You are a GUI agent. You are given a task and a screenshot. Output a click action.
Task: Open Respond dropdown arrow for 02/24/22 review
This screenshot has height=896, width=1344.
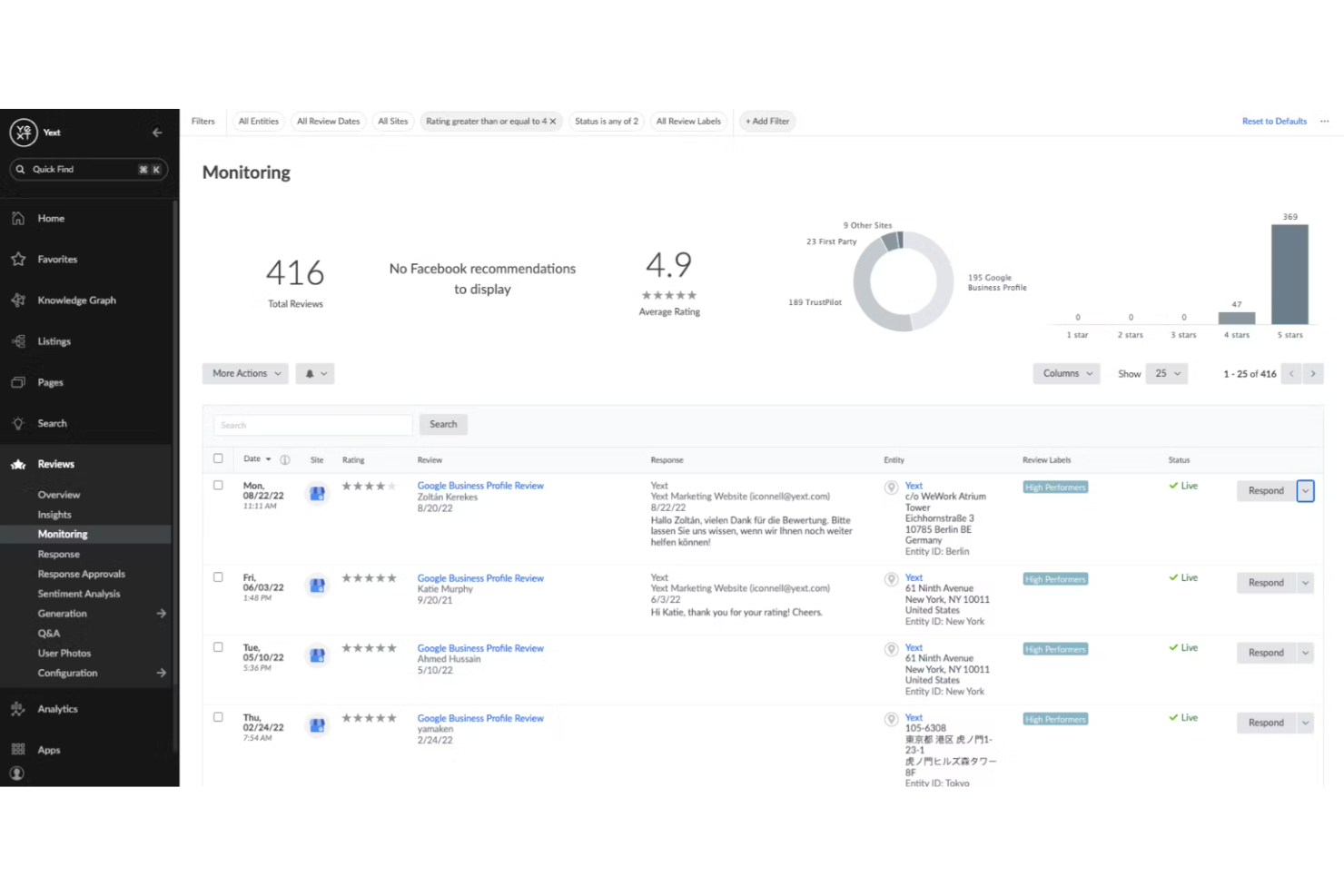(1306, 723)
